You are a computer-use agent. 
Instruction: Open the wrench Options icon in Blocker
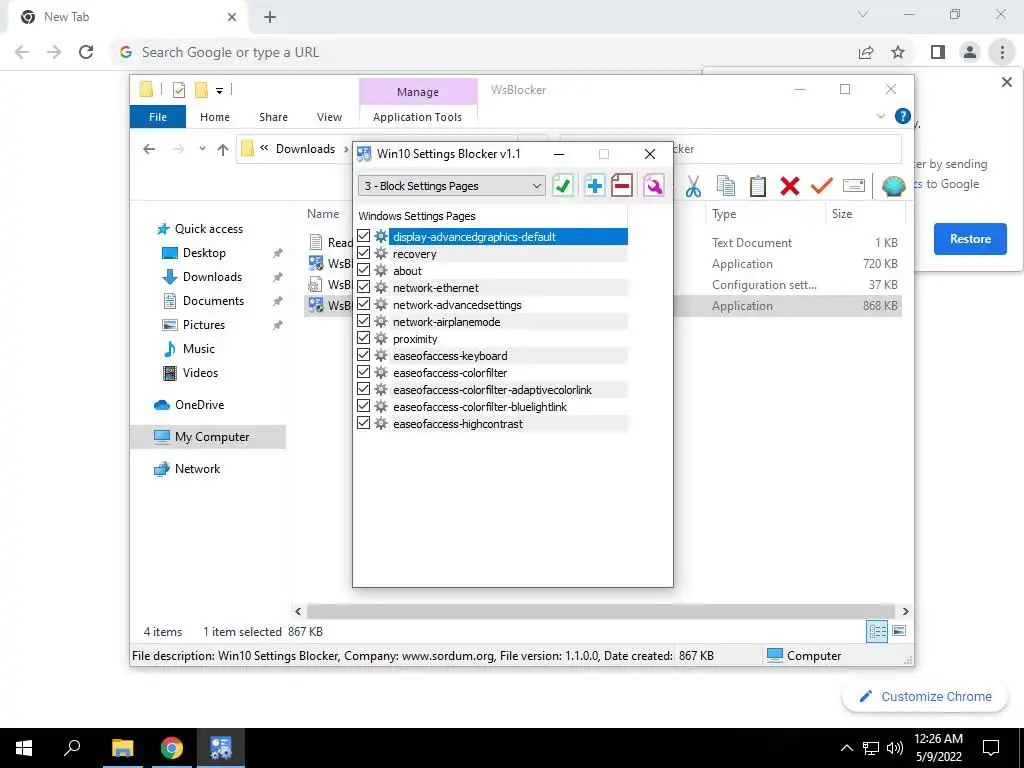coord(653,186)
